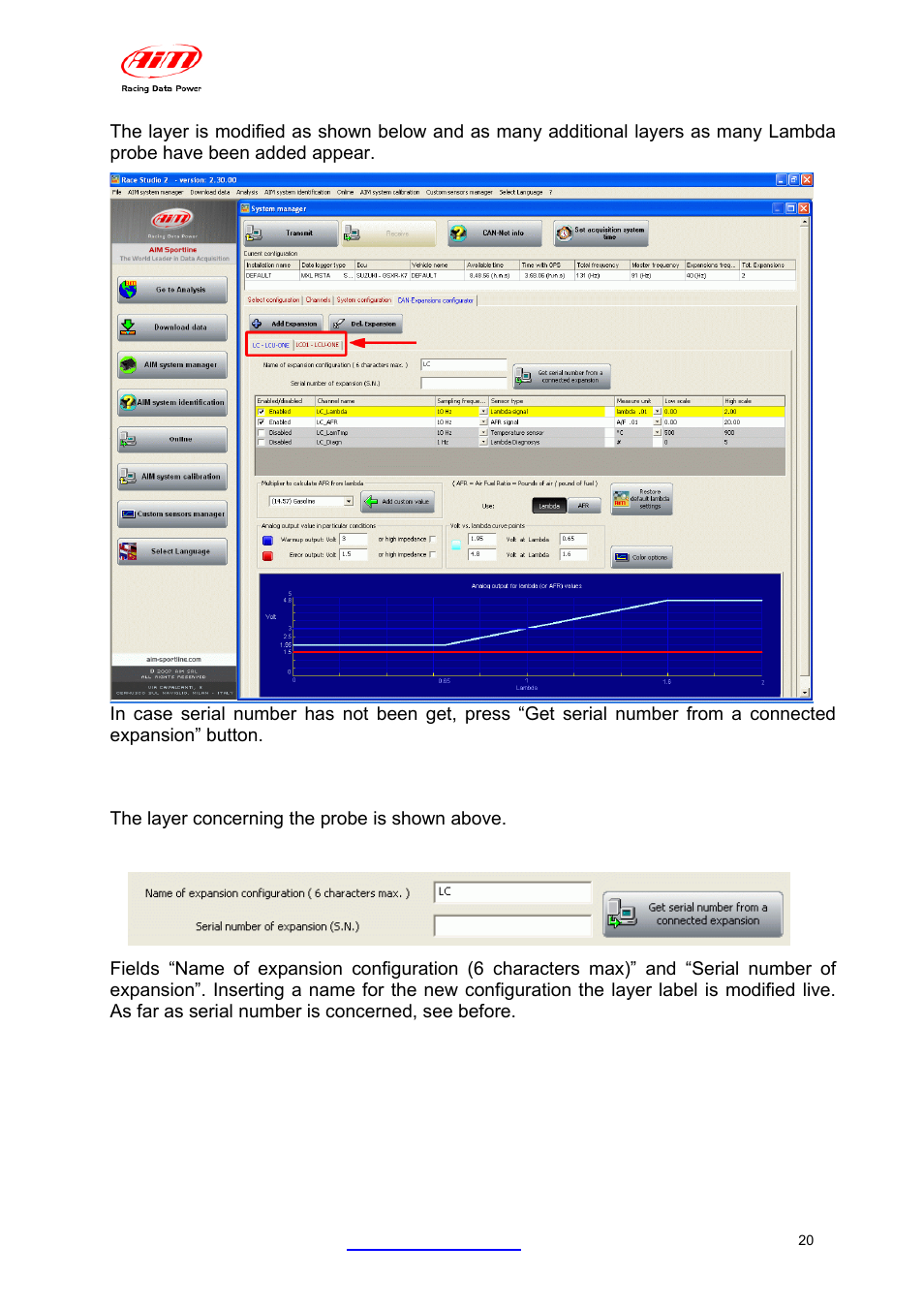Click the AIM system manager icon

coord(129,365)
